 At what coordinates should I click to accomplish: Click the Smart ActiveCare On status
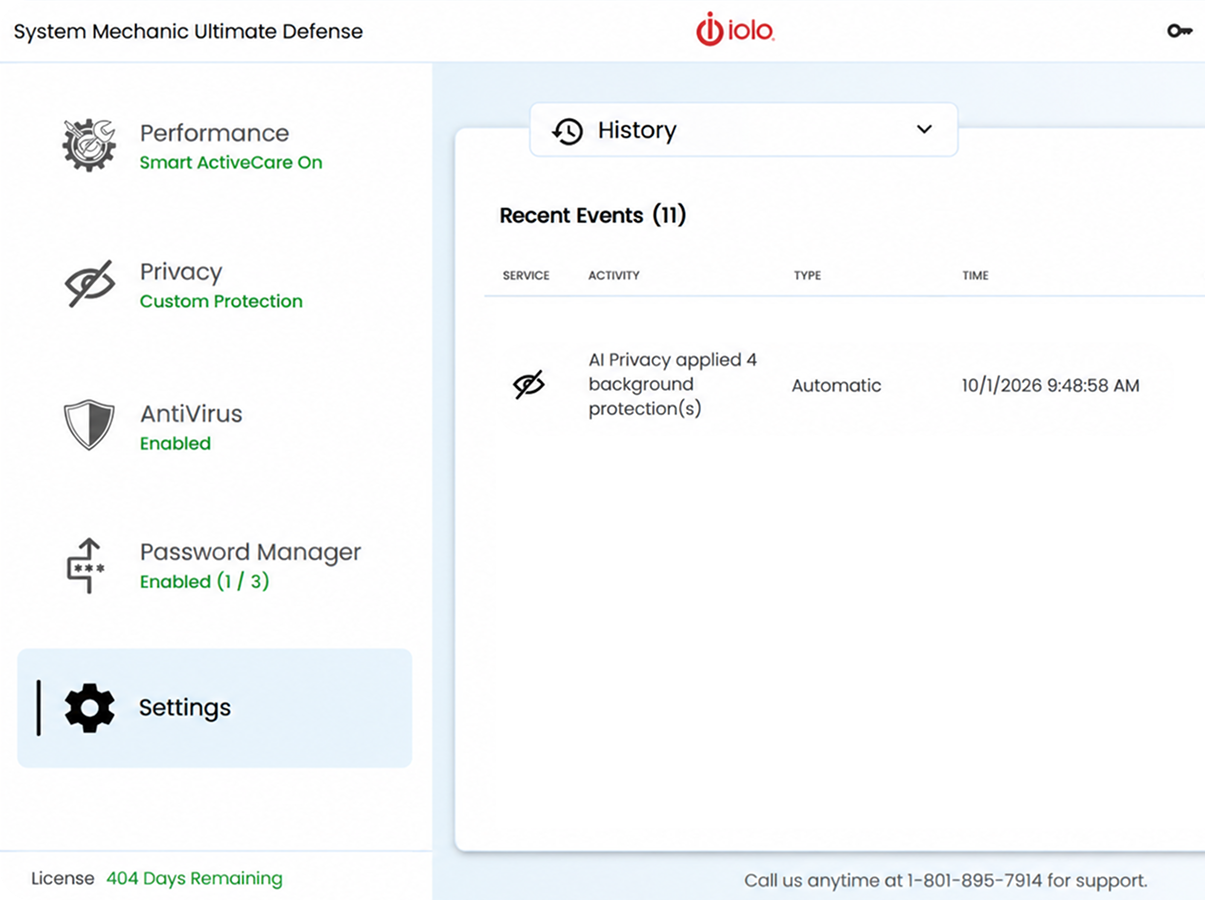point(231,162)
